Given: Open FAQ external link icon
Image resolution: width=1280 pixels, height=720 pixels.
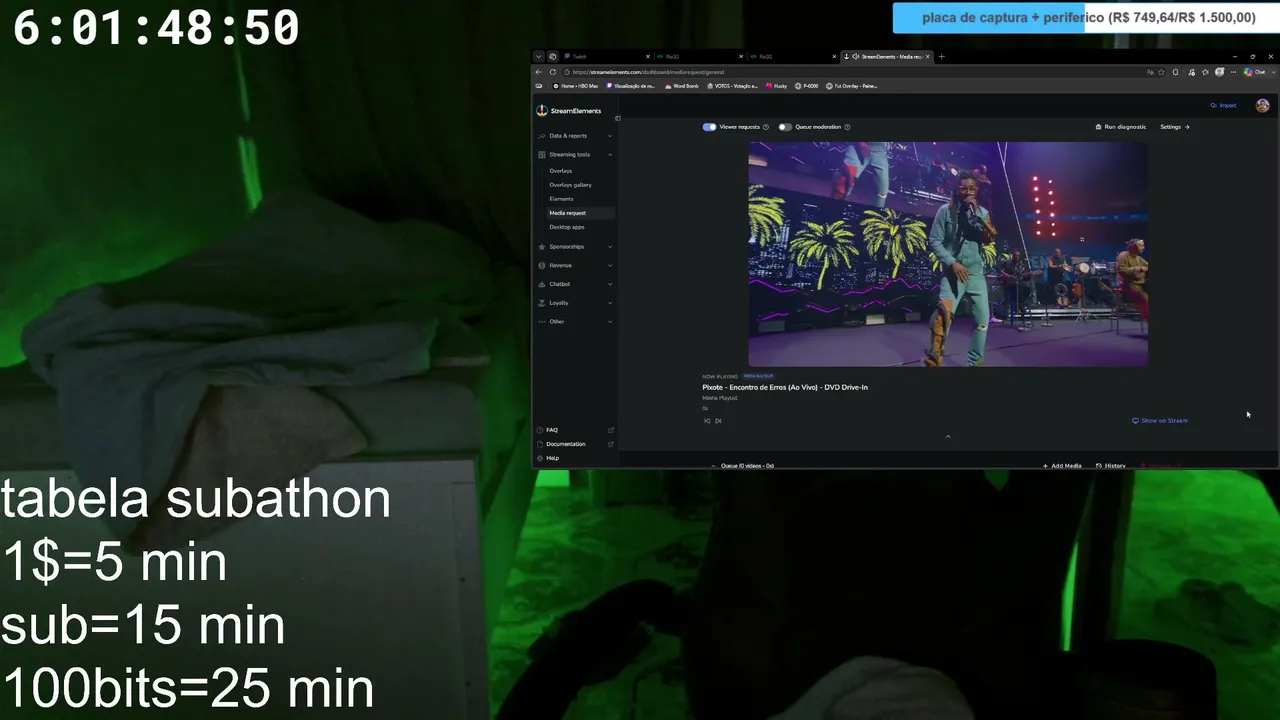Looking at the screenshot, I should pyautogui.click(x=611, y=430).
